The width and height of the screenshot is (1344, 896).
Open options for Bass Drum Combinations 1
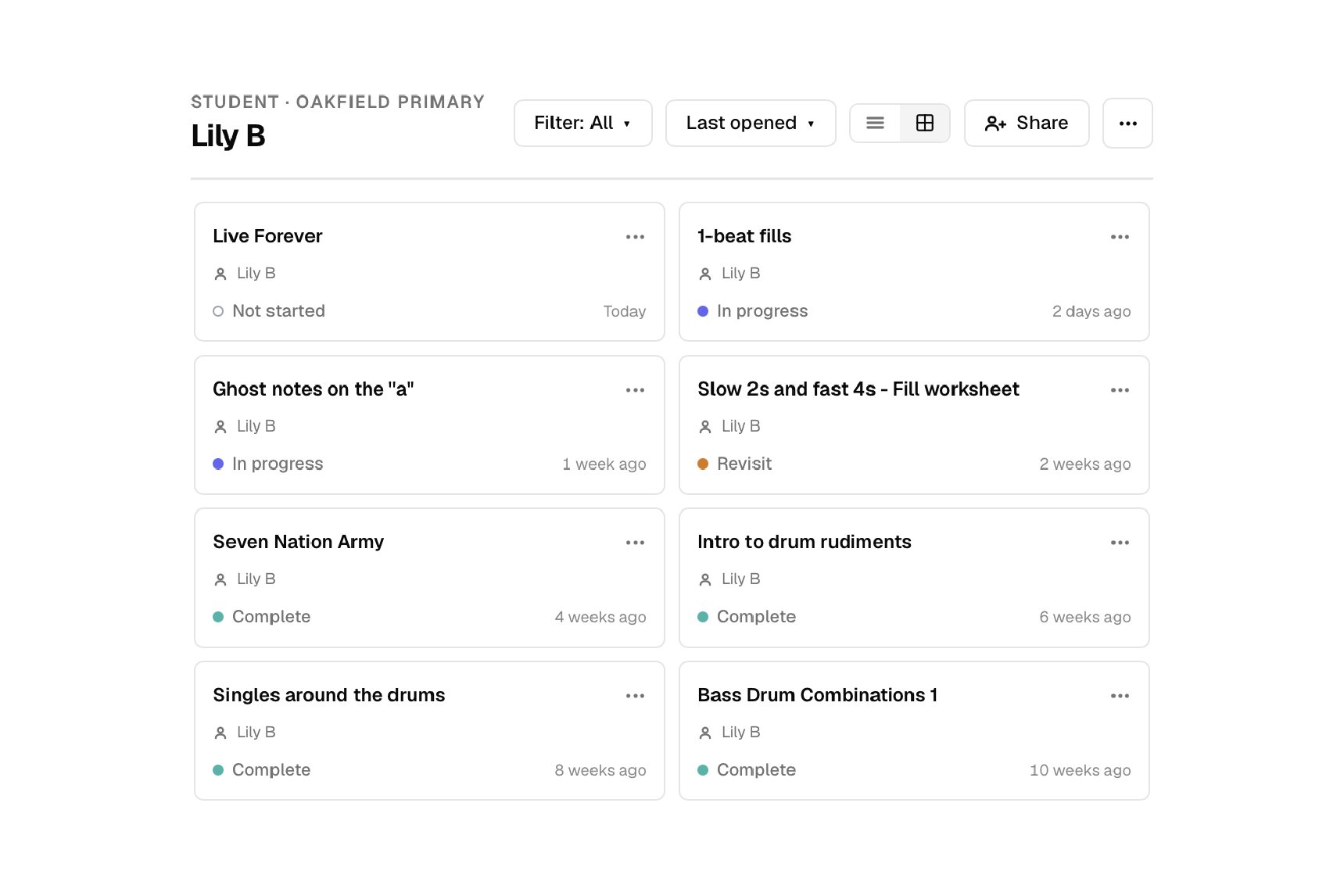tap(1120, 696)
